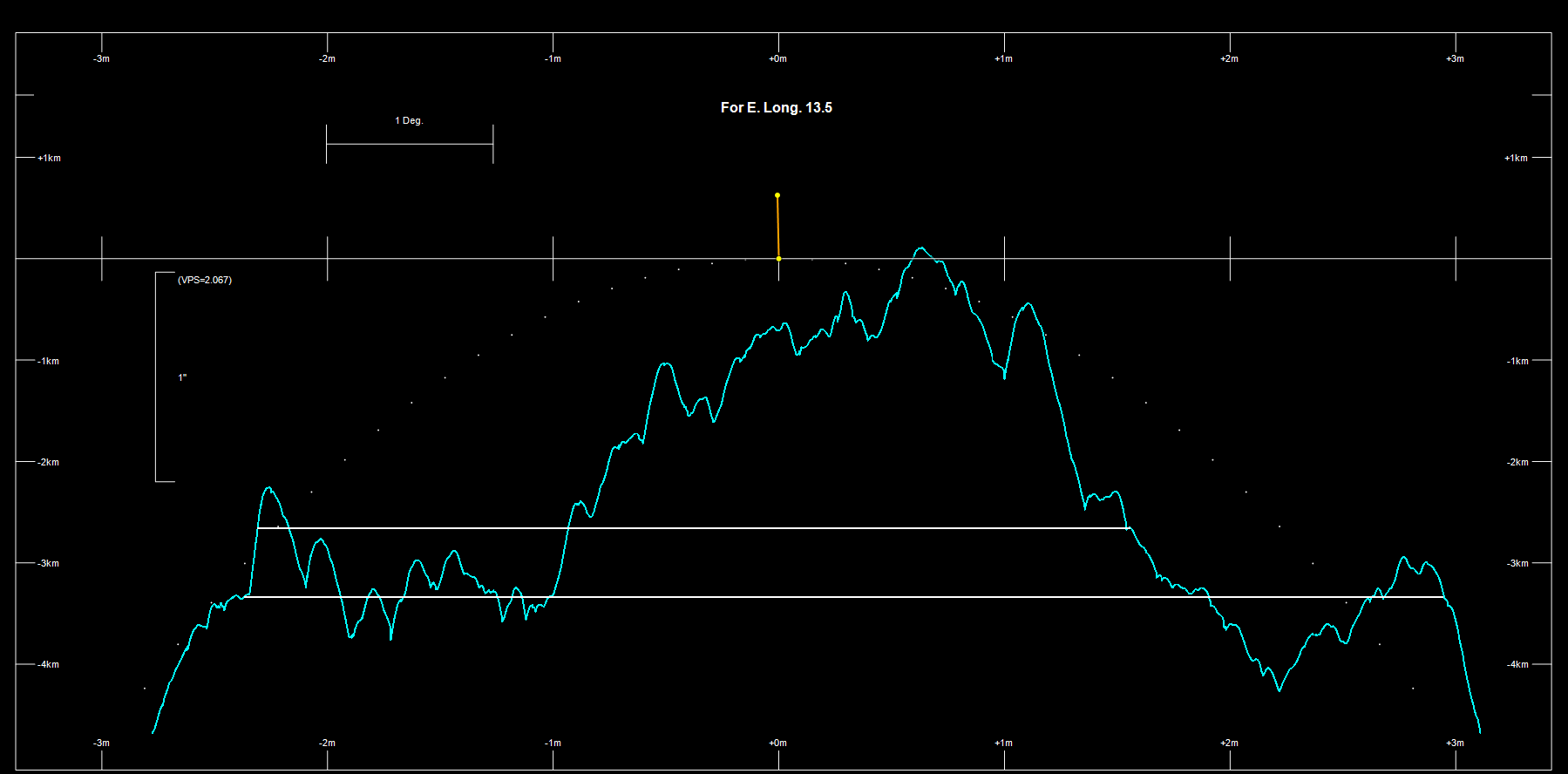Select the orange line between yellow dots

pyautogui.click(x=777, y=227)
